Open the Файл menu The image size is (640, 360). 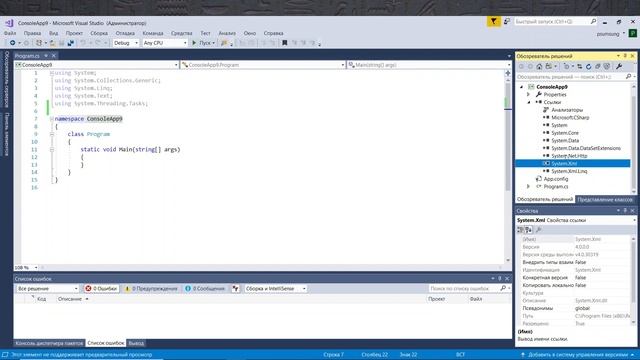click(x=10, y=33)
